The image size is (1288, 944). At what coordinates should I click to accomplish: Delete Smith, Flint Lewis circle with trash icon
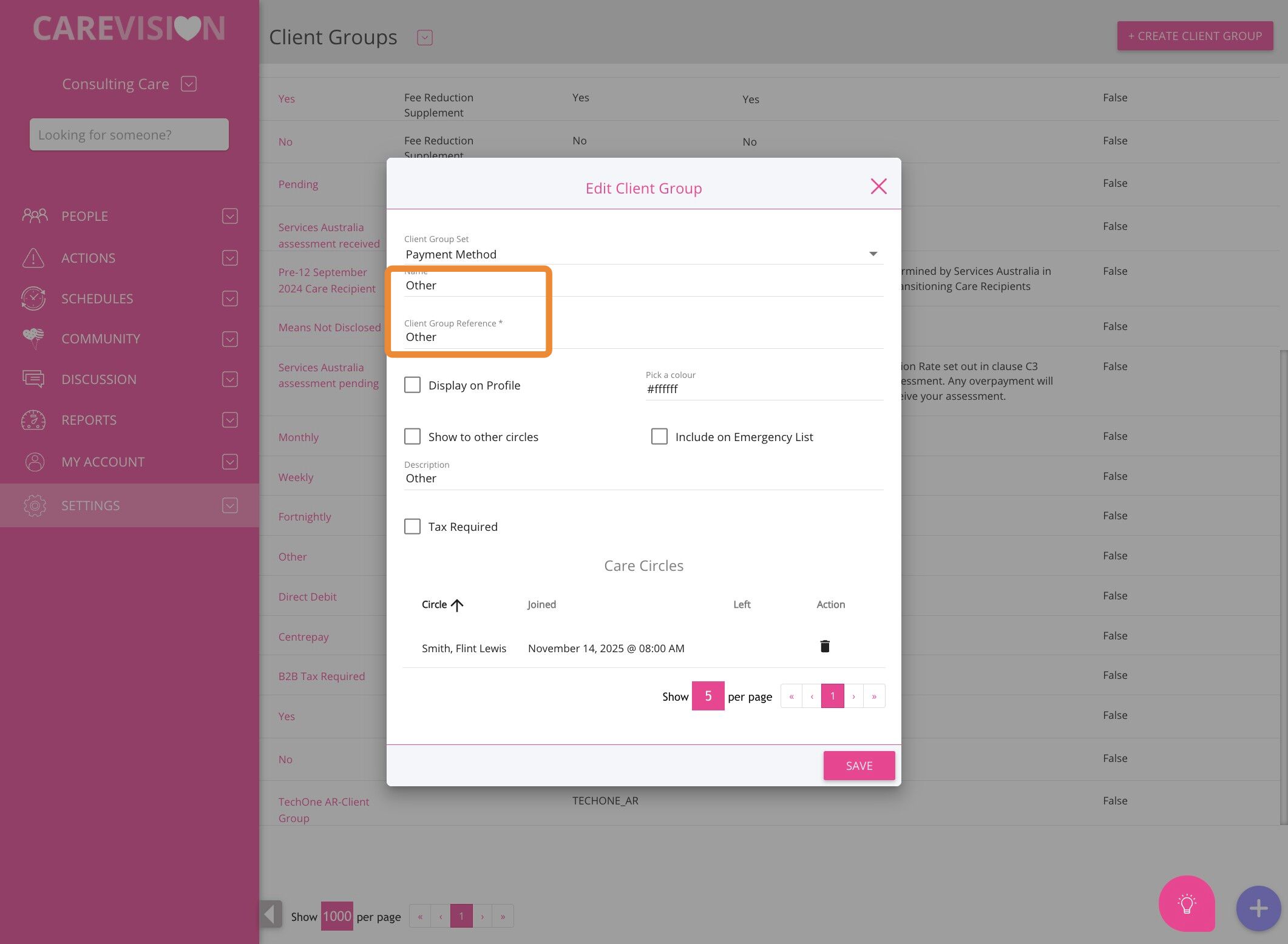(x=824, y=646)
